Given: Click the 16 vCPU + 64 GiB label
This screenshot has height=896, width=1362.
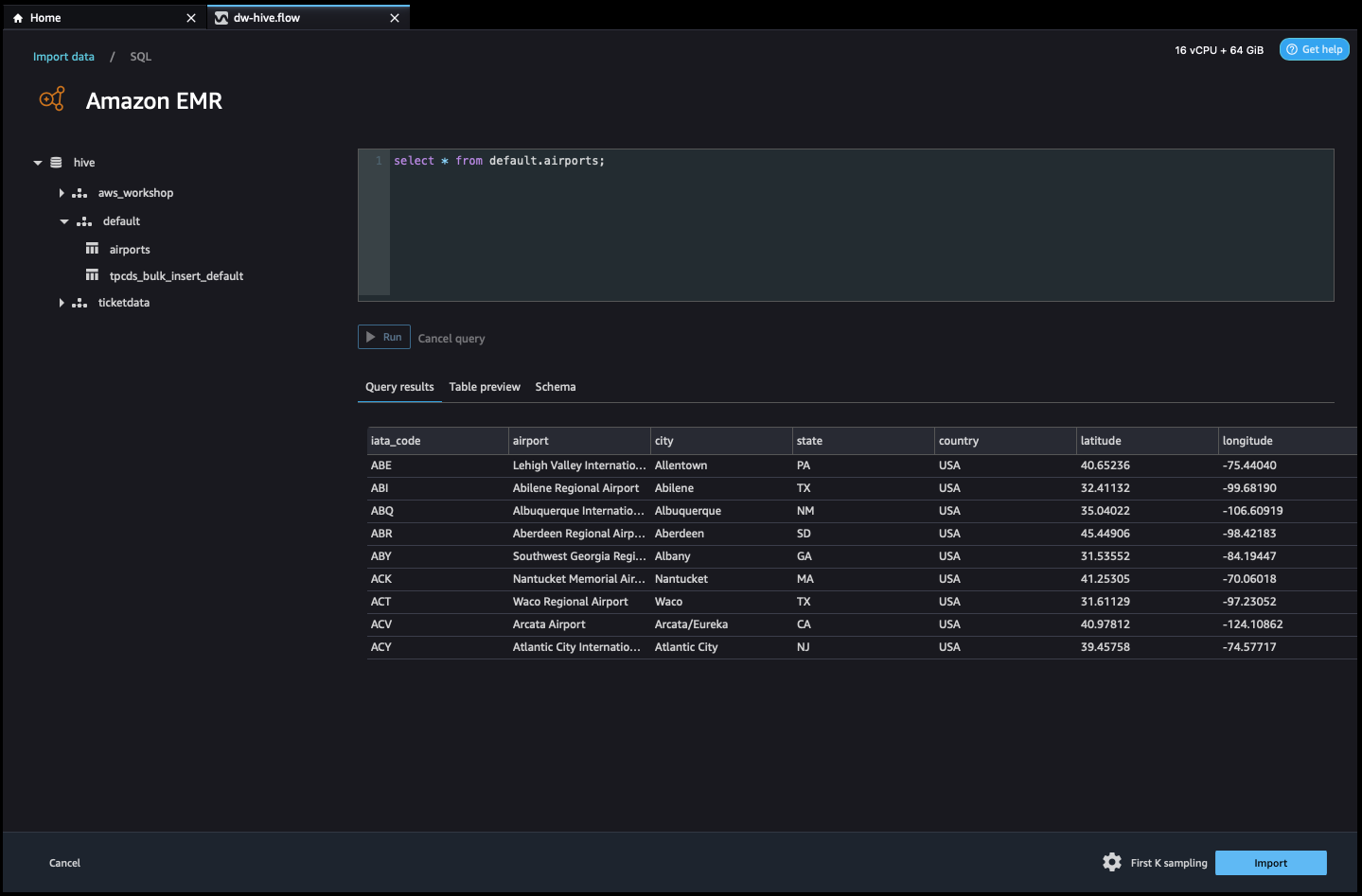Looking at the screenshot, I should pos(1219,50).
